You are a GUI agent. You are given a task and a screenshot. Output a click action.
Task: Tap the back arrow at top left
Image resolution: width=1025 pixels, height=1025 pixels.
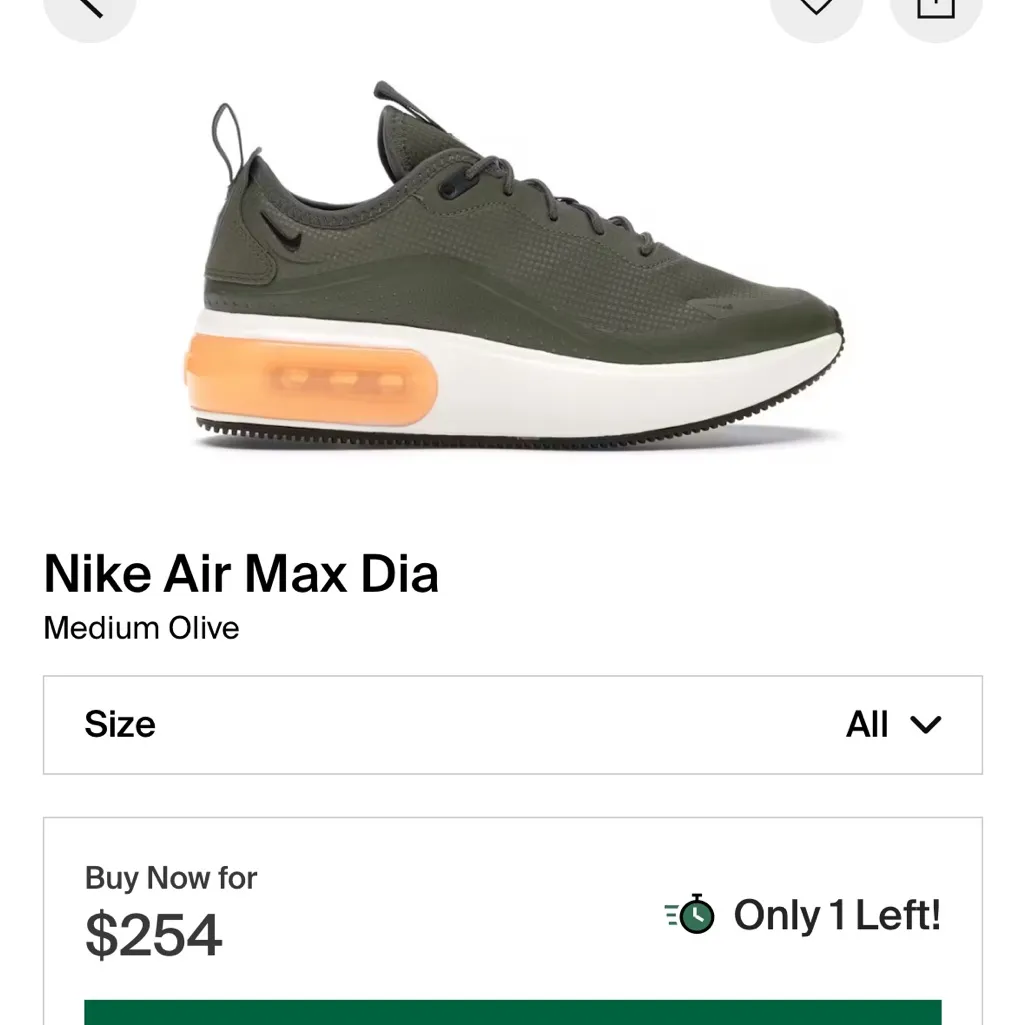pos(88,8)
